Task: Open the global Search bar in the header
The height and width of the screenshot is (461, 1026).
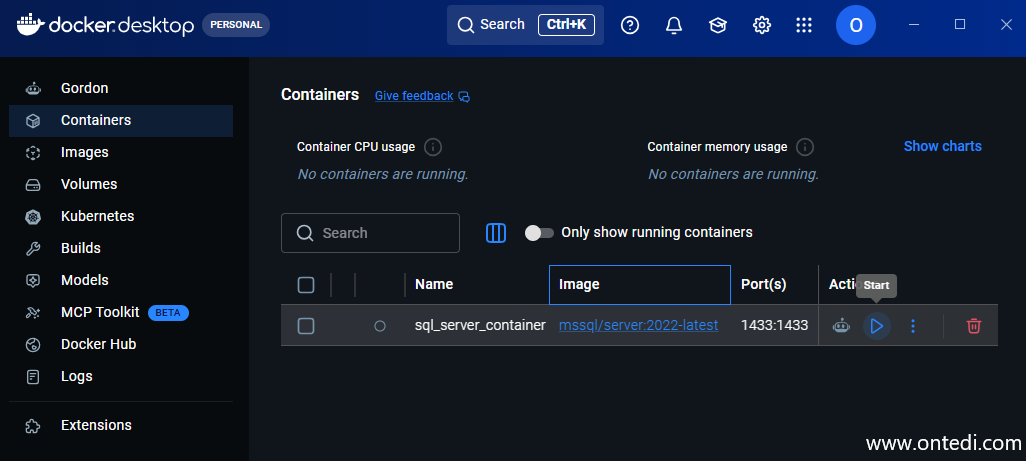Action: click(525, 25)
